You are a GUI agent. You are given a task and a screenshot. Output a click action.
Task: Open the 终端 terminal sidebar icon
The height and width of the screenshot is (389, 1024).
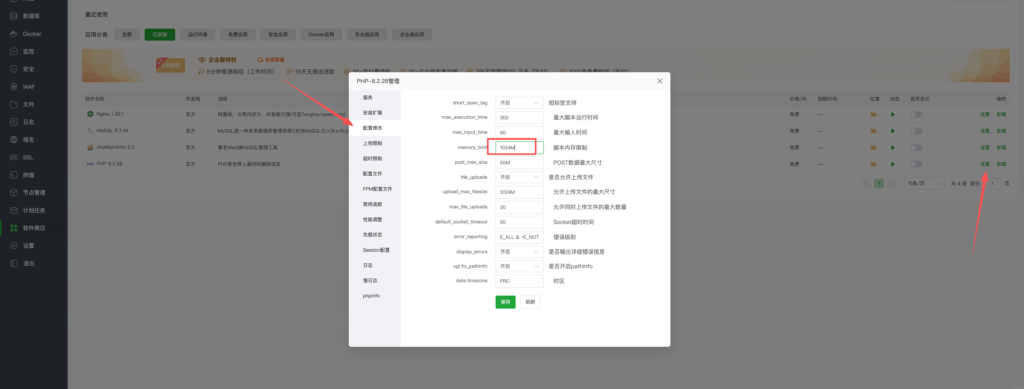coord(14,175)
